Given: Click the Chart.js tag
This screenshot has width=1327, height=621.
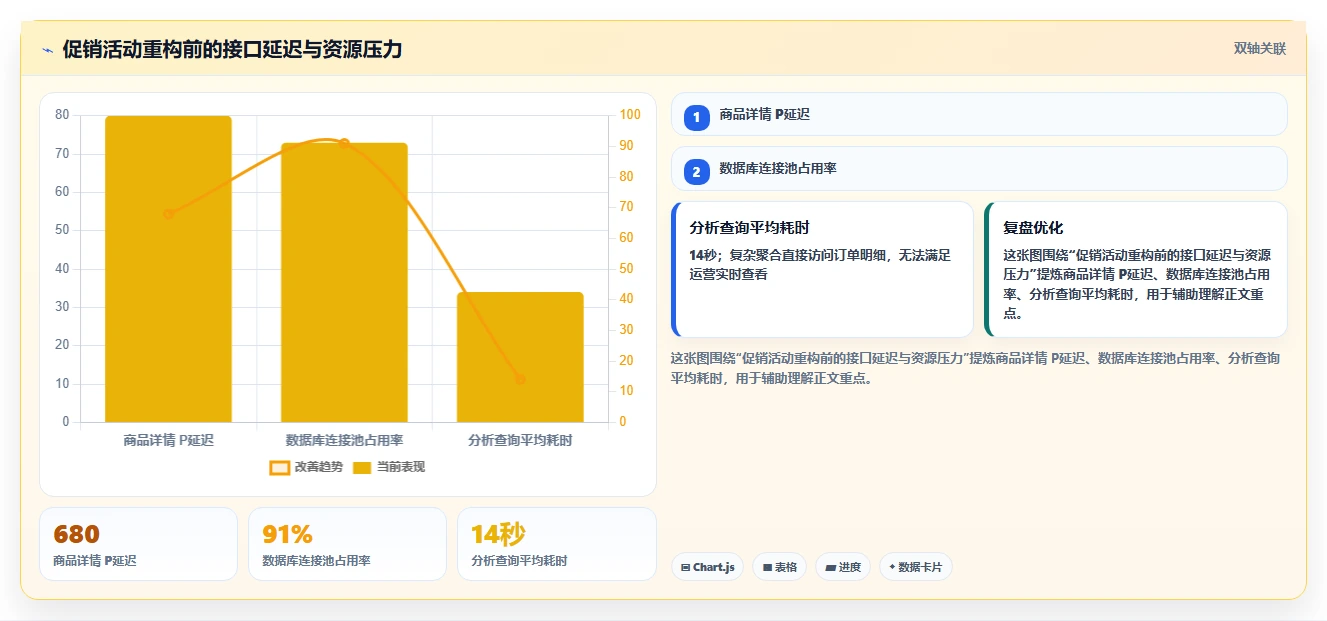Looking at the screenshot, I should point(707,567).
